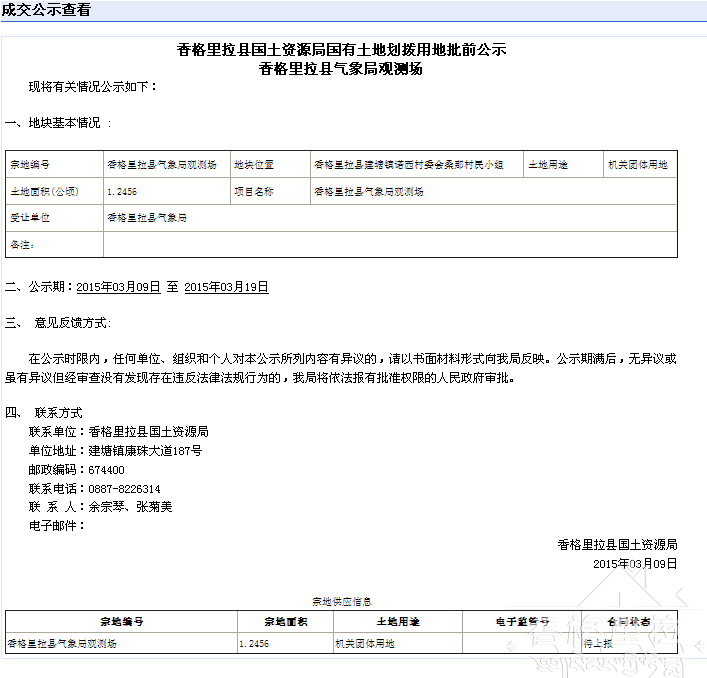Click the signature date 2015年03月09日 at bottom right
Image resolution: width=707 pixels, height=678 pixels.
click(x=635, y=564)
